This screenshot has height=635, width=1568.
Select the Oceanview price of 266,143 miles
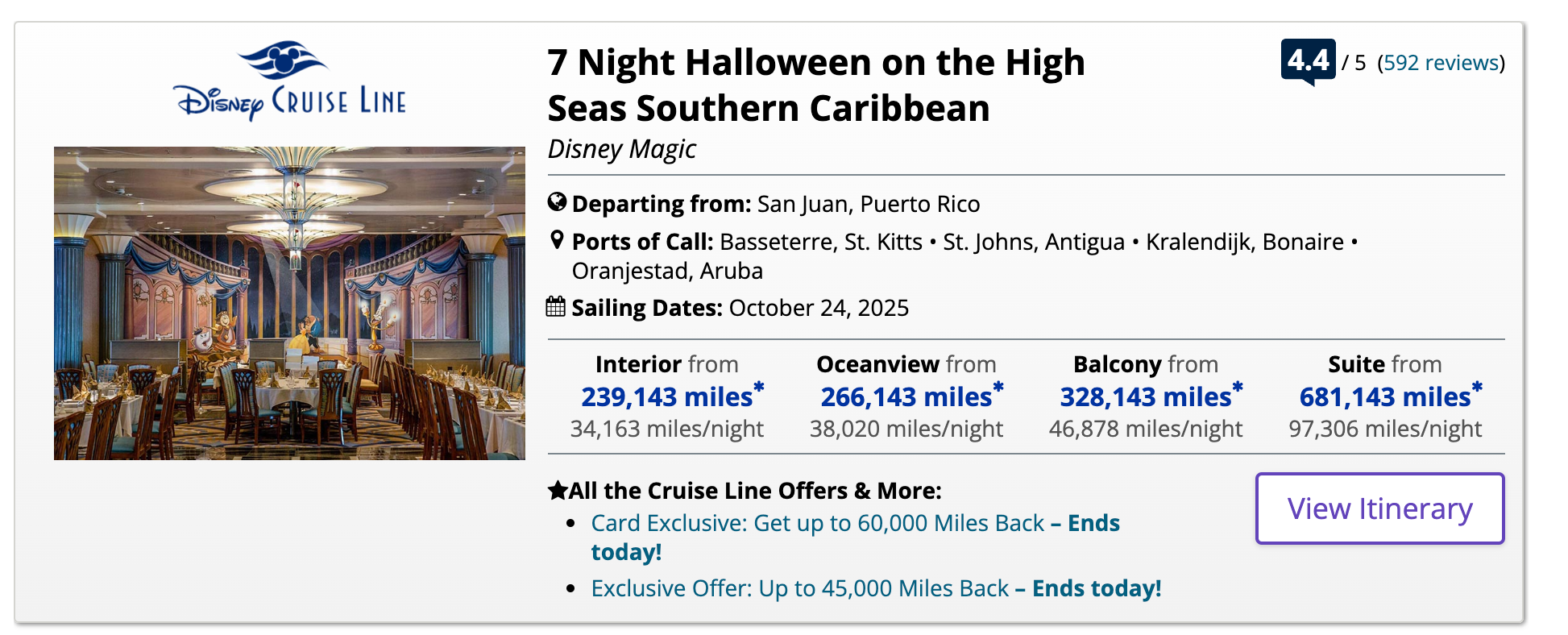906,397
